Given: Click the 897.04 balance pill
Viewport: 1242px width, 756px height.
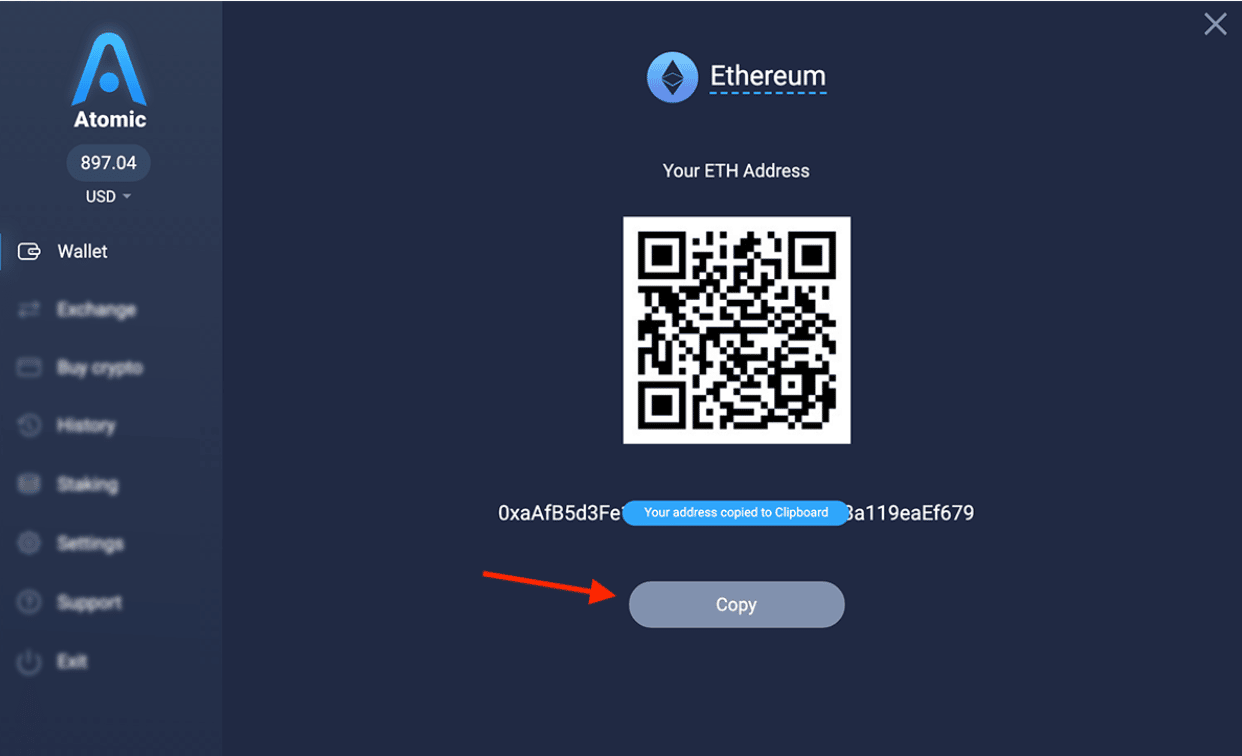Looking at the screenshot, I should pyautogui.click(x=108, y=163).
